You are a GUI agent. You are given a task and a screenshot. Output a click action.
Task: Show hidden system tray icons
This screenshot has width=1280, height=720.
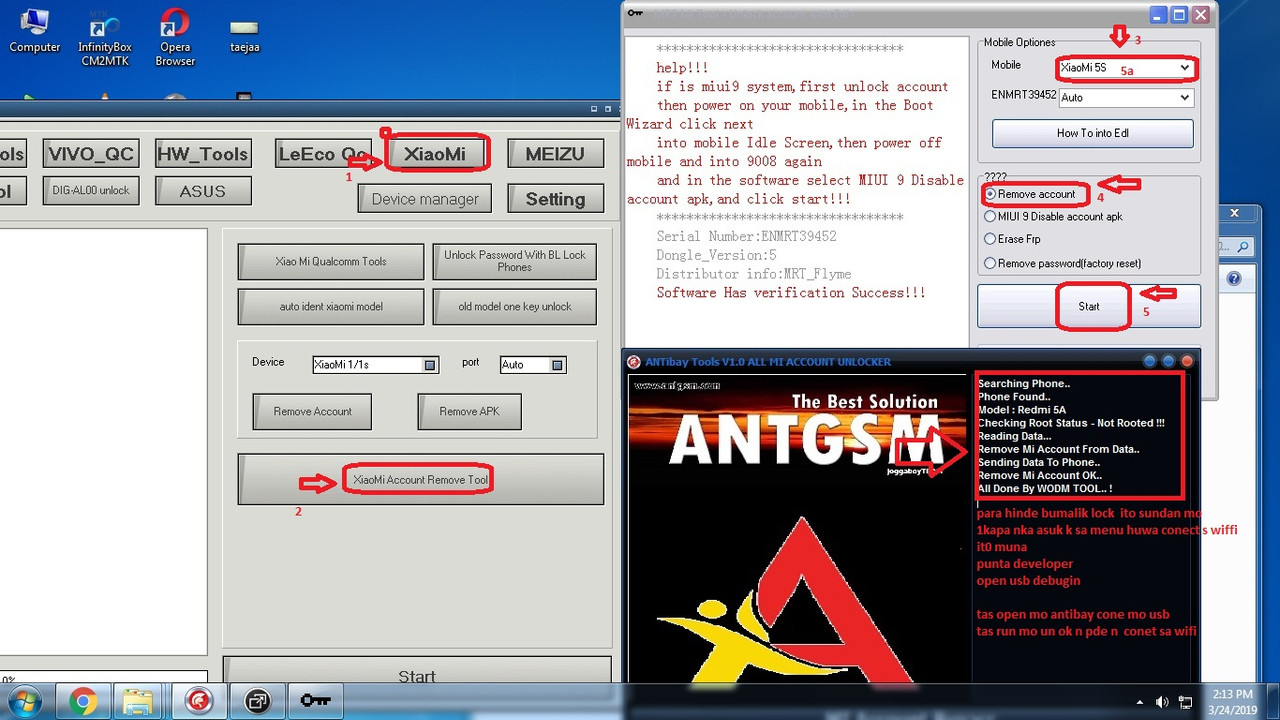1139,702
